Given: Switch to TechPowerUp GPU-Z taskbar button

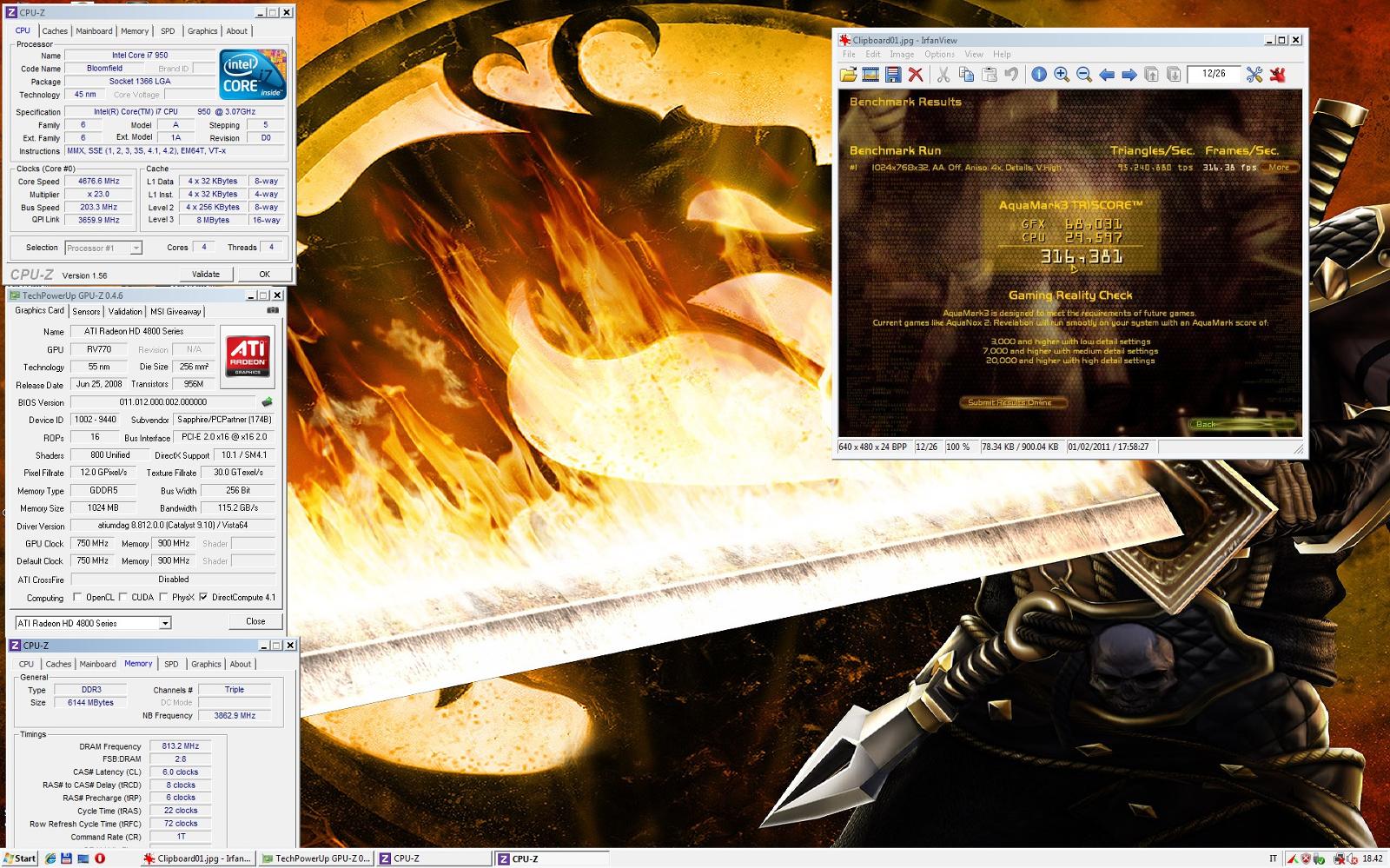Looking at the screenshot, I should (x=317, y=858).
